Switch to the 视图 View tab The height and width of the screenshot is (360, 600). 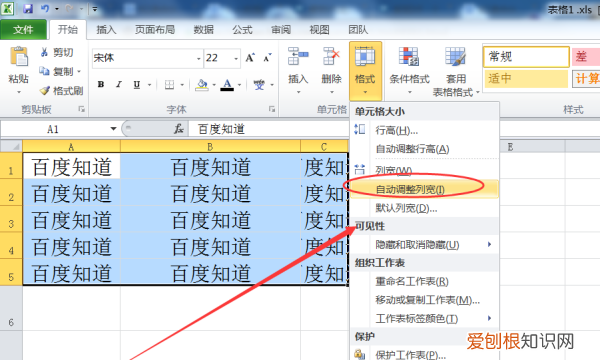coord(319,29)
